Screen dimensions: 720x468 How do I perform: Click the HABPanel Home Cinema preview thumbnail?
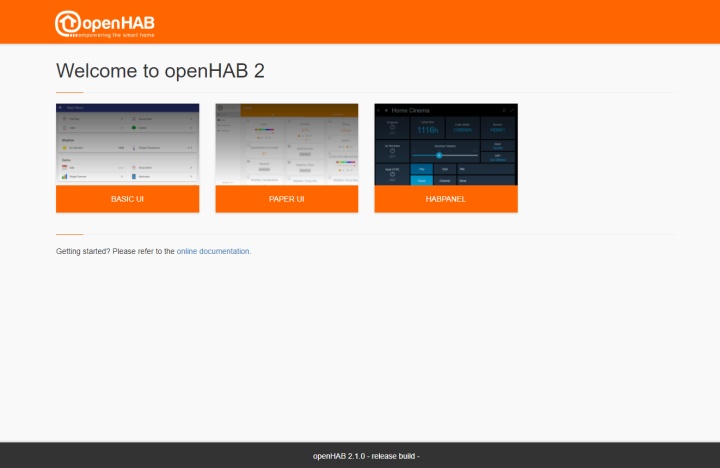pos(446,144)
